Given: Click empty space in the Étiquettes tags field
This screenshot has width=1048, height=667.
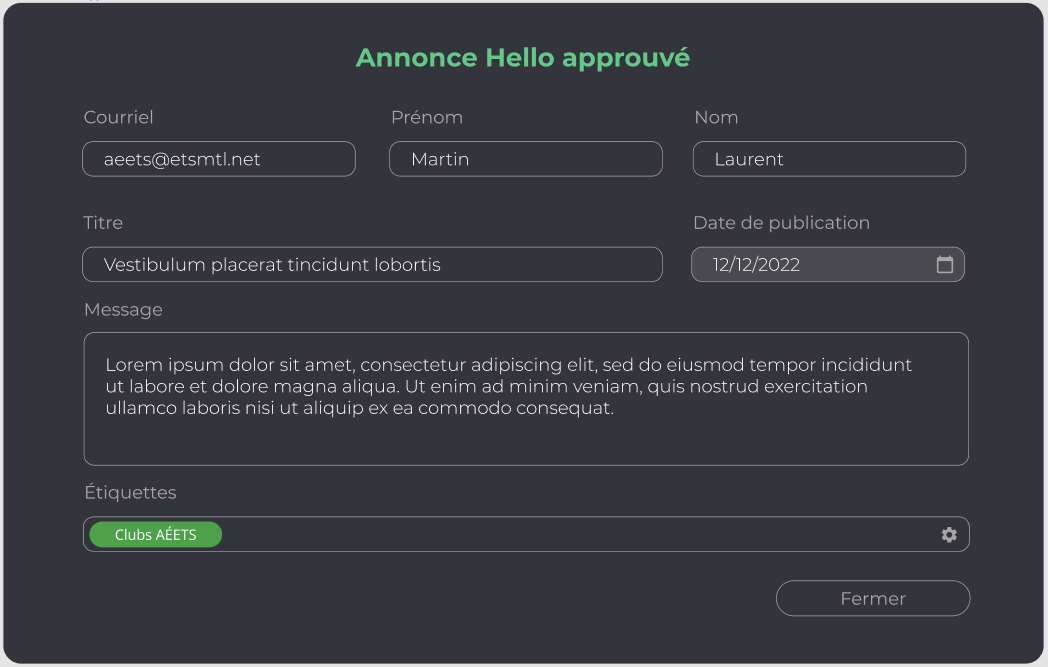Looking at the screenshot, I should click(580, 535).
